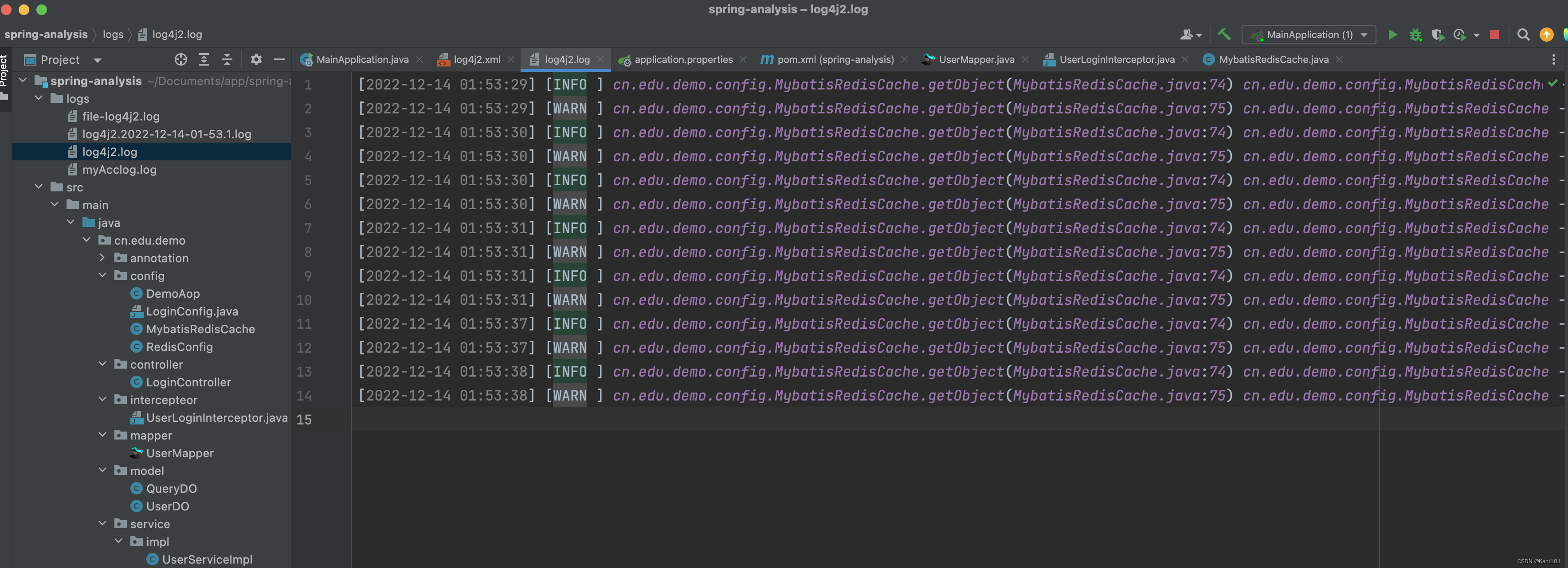The image size is (1568, 568).
Task: Select opened file using the crosshair icon
Action: (x=180, y=60)
